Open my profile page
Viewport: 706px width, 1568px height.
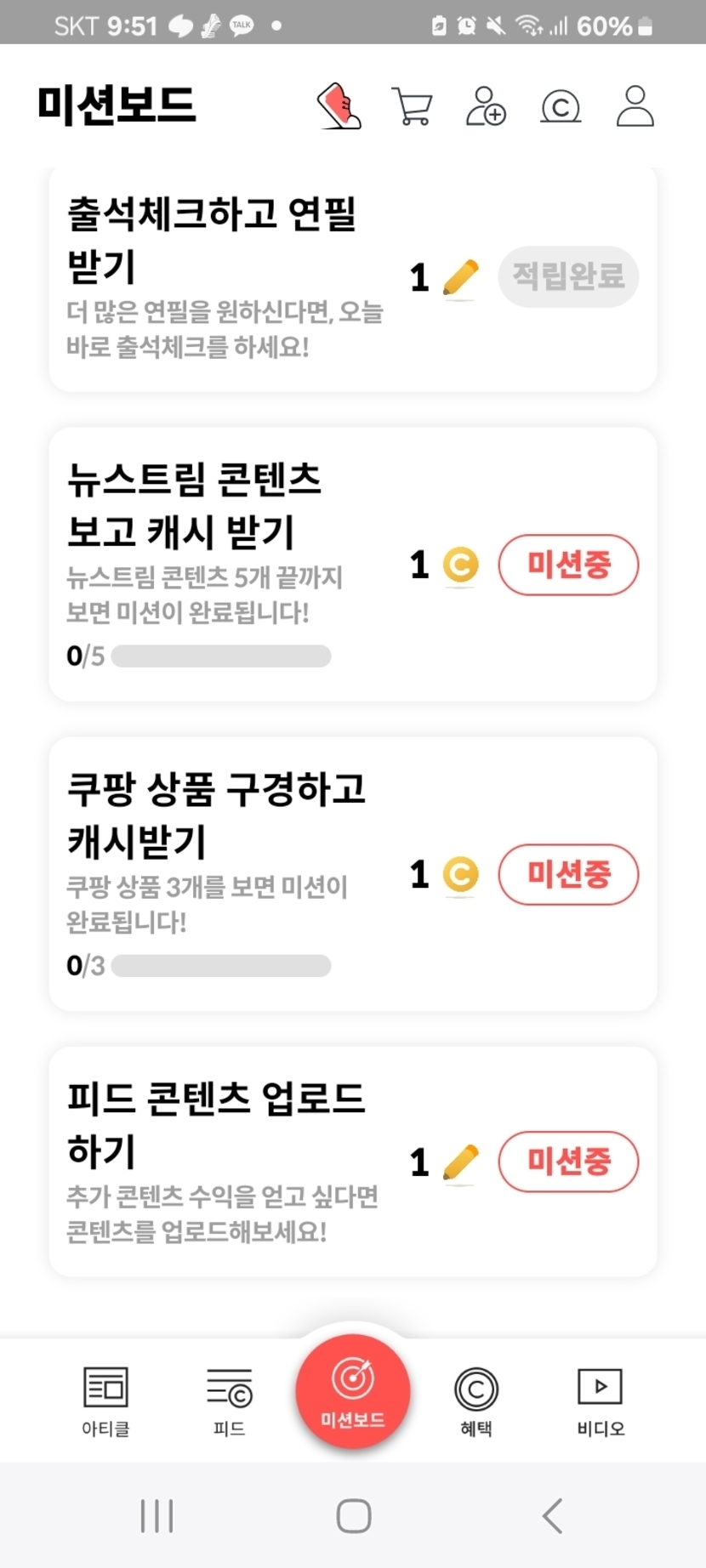(635, 106)
